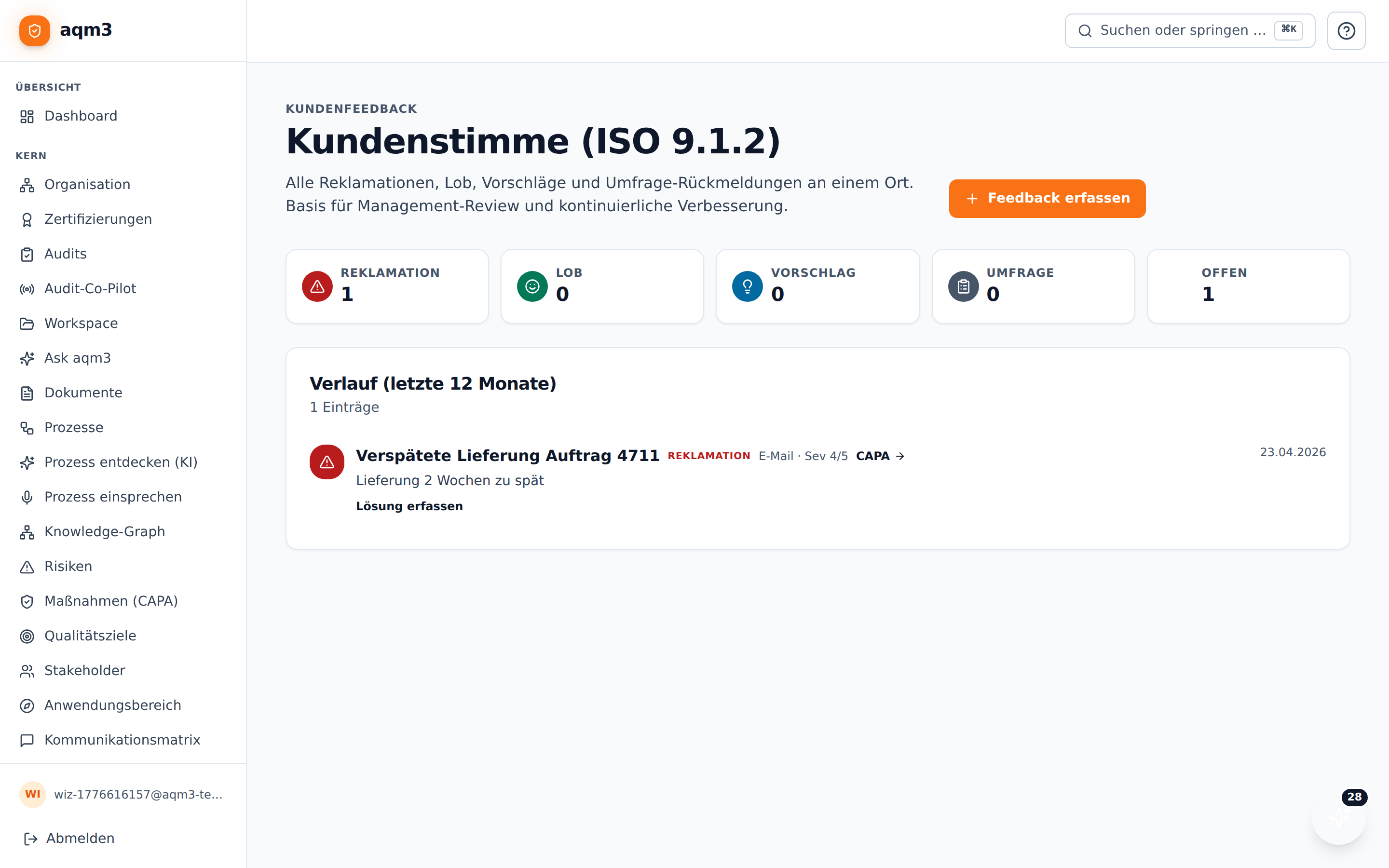Open the Stakeholder page
Screen dimensions: 1389x868
click(x=123, y=671)
